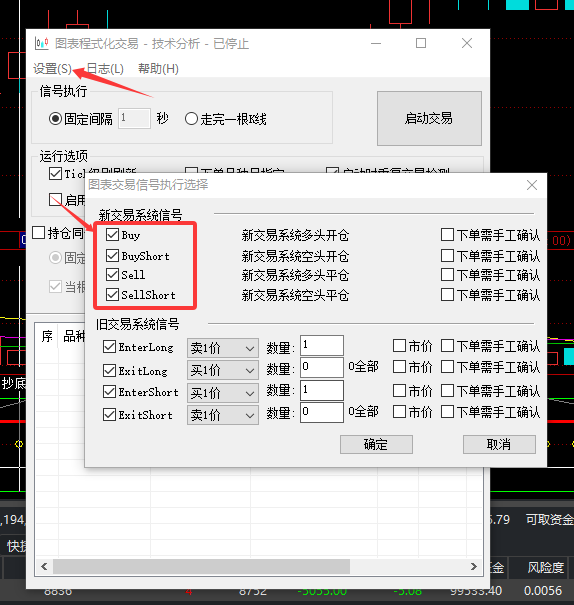574x605 pixels.
Task: Click the EnterShort 数量 input field
Action: pyautogui.click(x=322, y=390)
